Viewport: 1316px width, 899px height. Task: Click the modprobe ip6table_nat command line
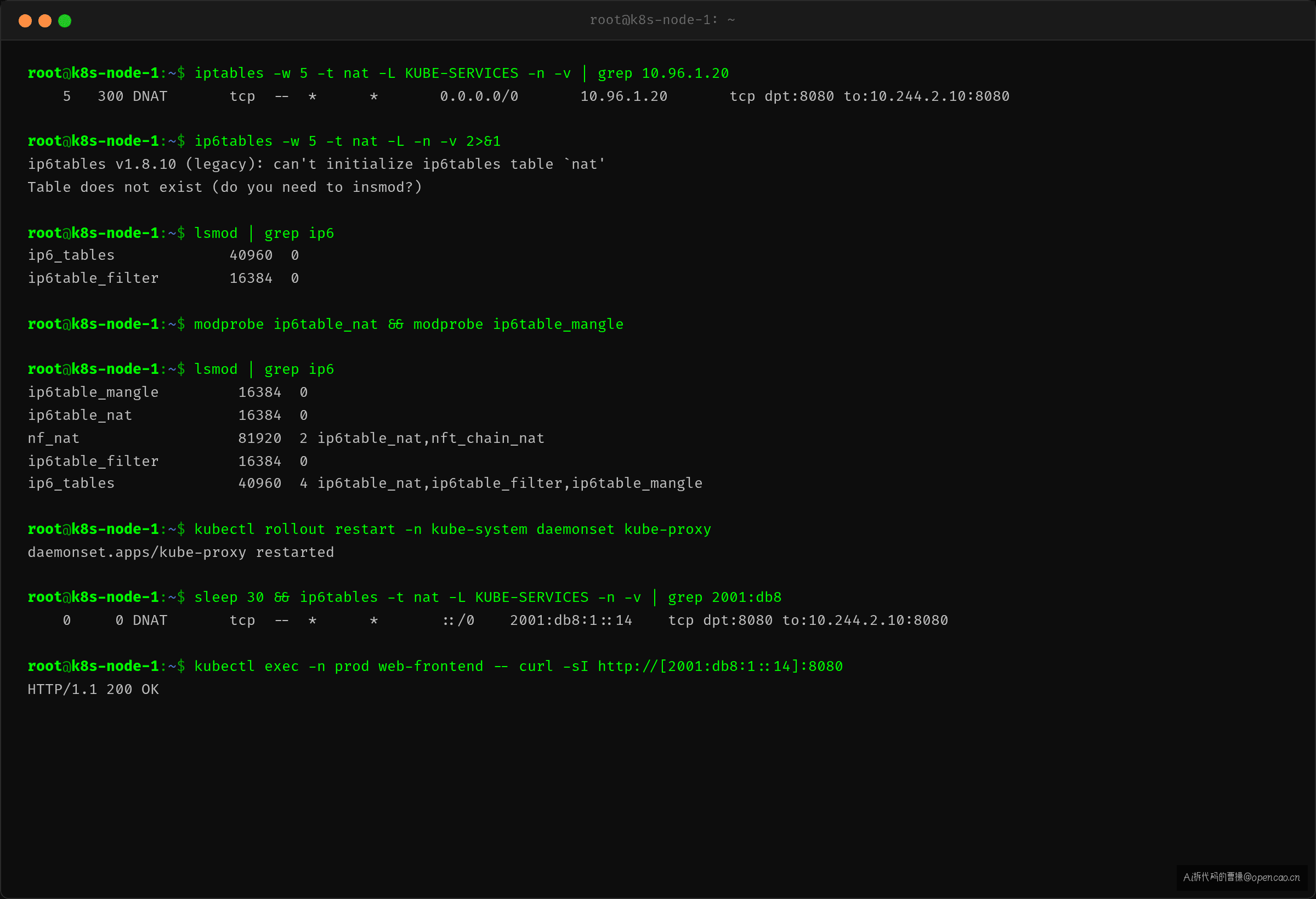(x=409, y=324)
